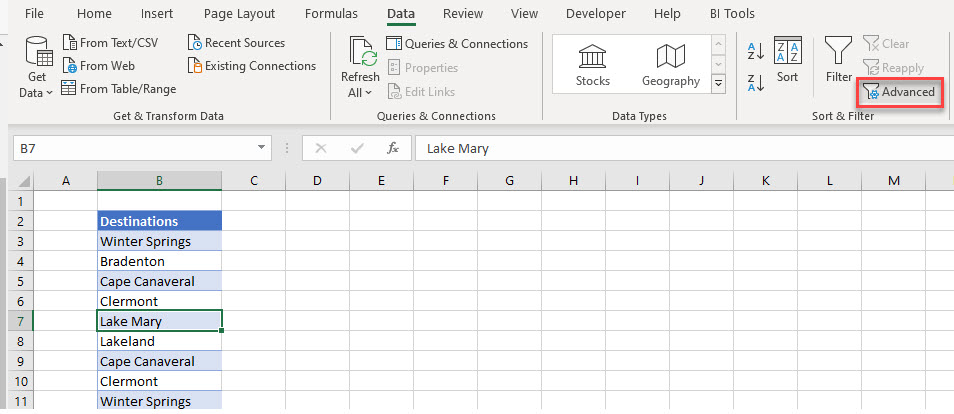
Task: Open the Name Box dropdown arrow
Action: pyautogui.click(x=262, y=148)
